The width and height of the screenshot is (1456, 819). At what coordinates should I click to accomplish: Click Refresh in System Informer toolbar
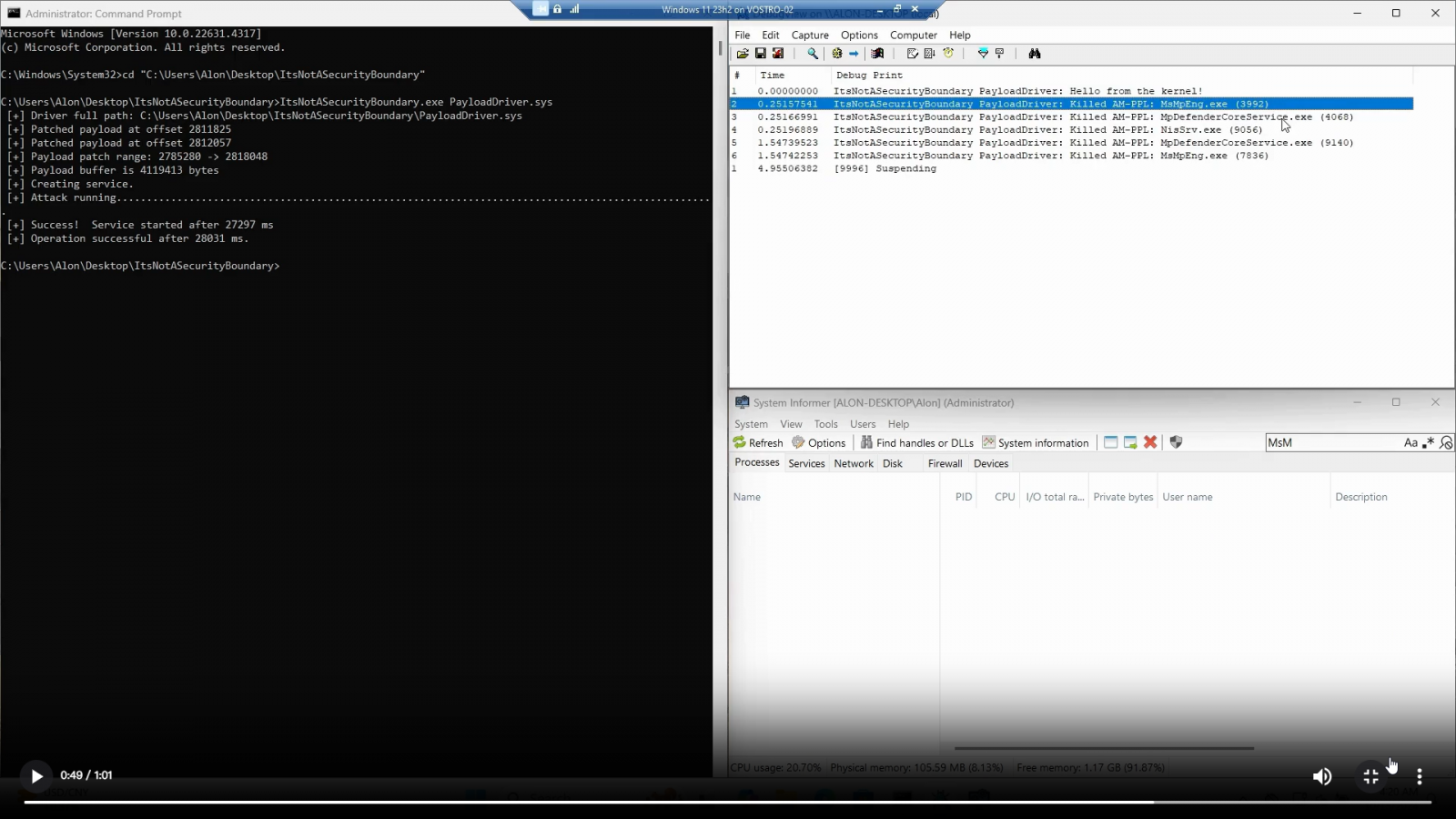758,442
